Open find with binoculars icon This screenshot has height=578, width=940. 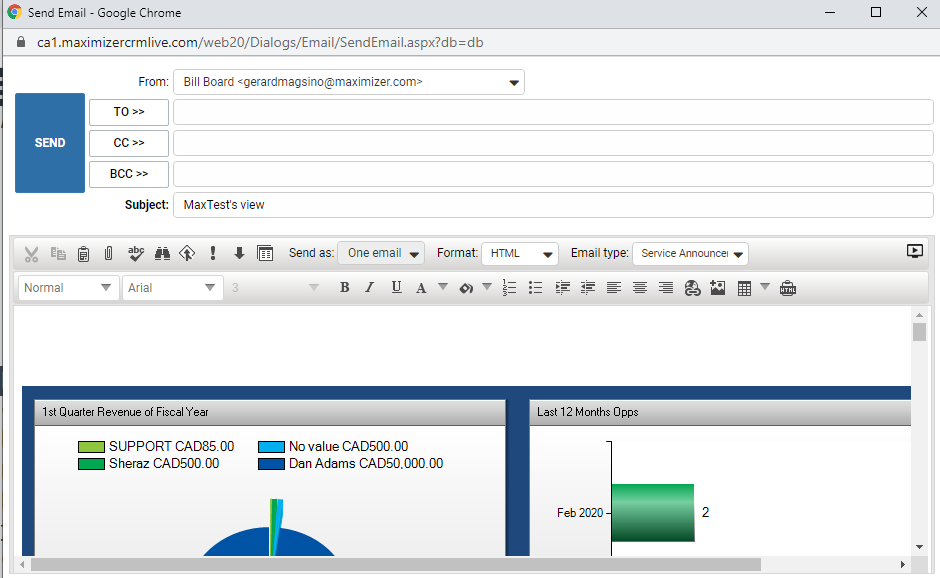pyautogui.click(x=162, y=254)
